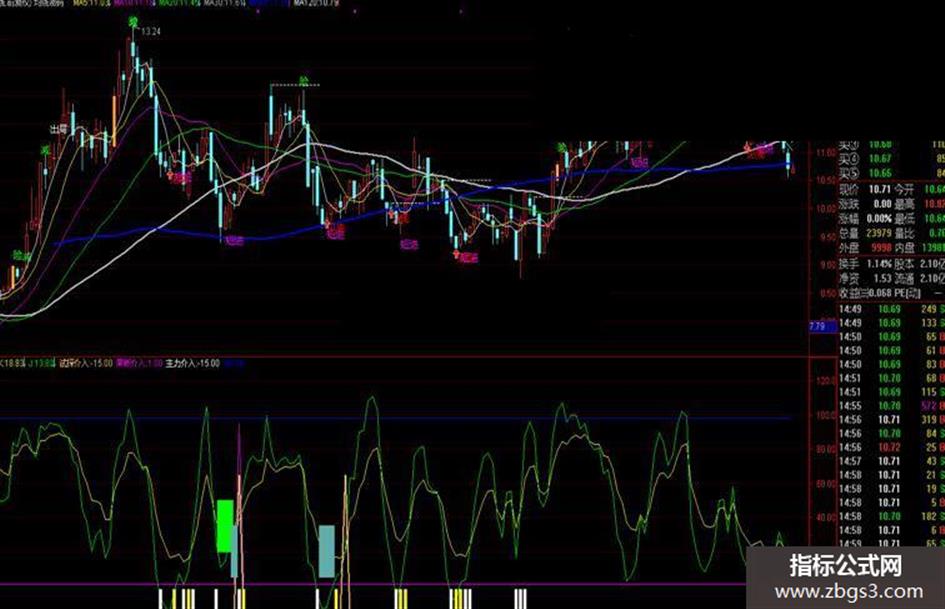Select the MA5 moving average readout

pos(92,3)
